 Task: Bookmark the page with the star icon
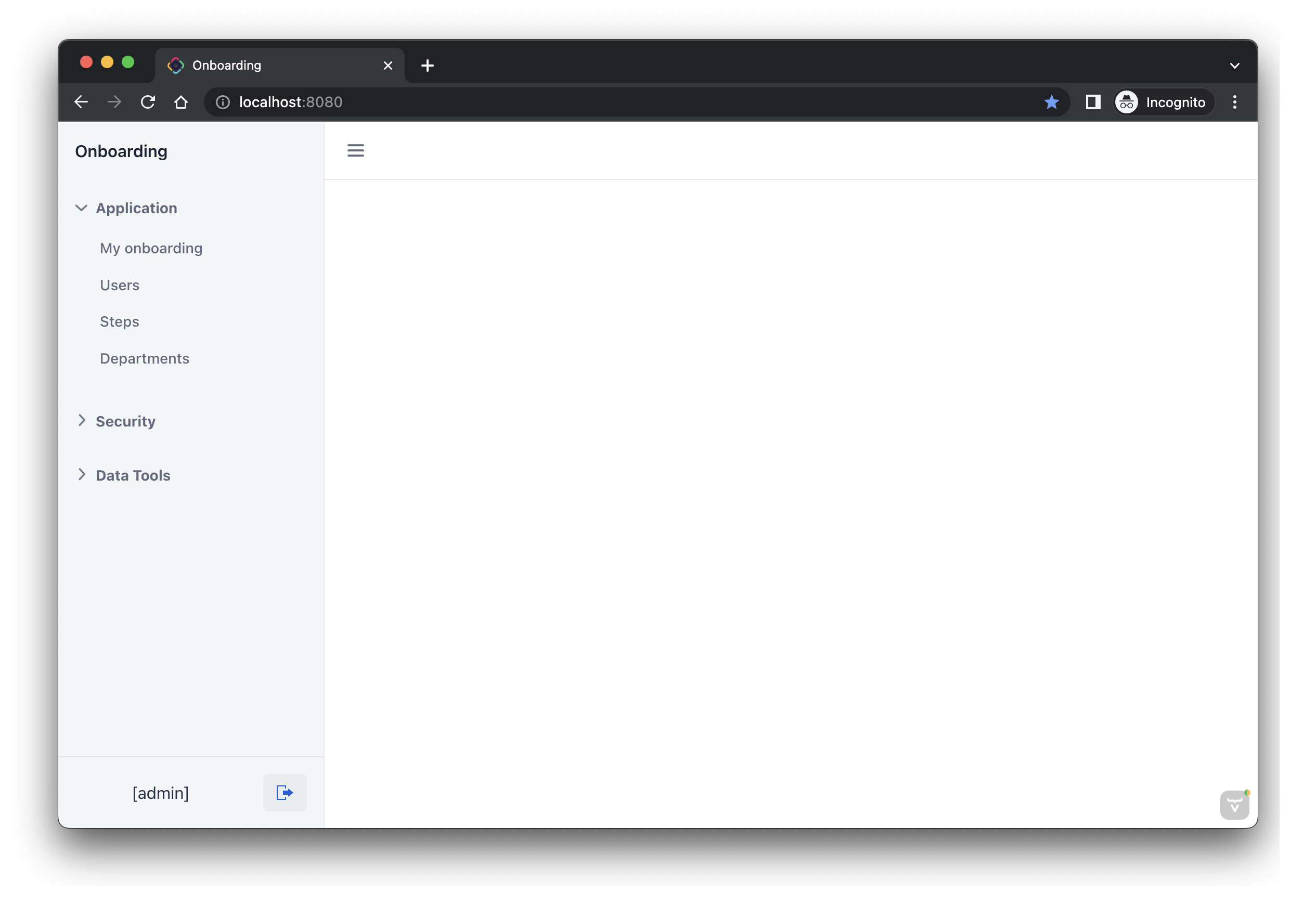click(x=1051, y=102)
